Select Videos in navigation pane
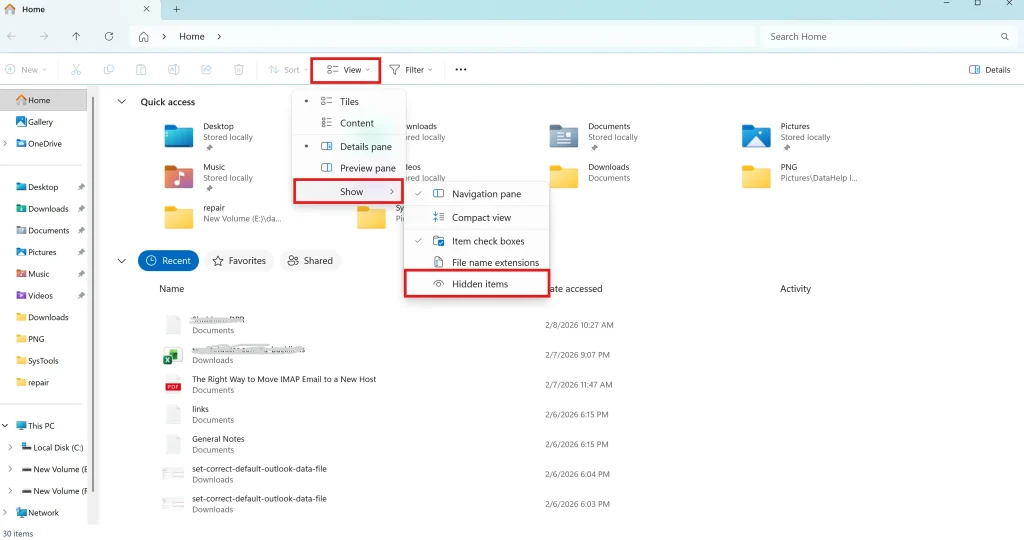The width and height of the screenshot is (1024, 540). [x=35, y=295]
